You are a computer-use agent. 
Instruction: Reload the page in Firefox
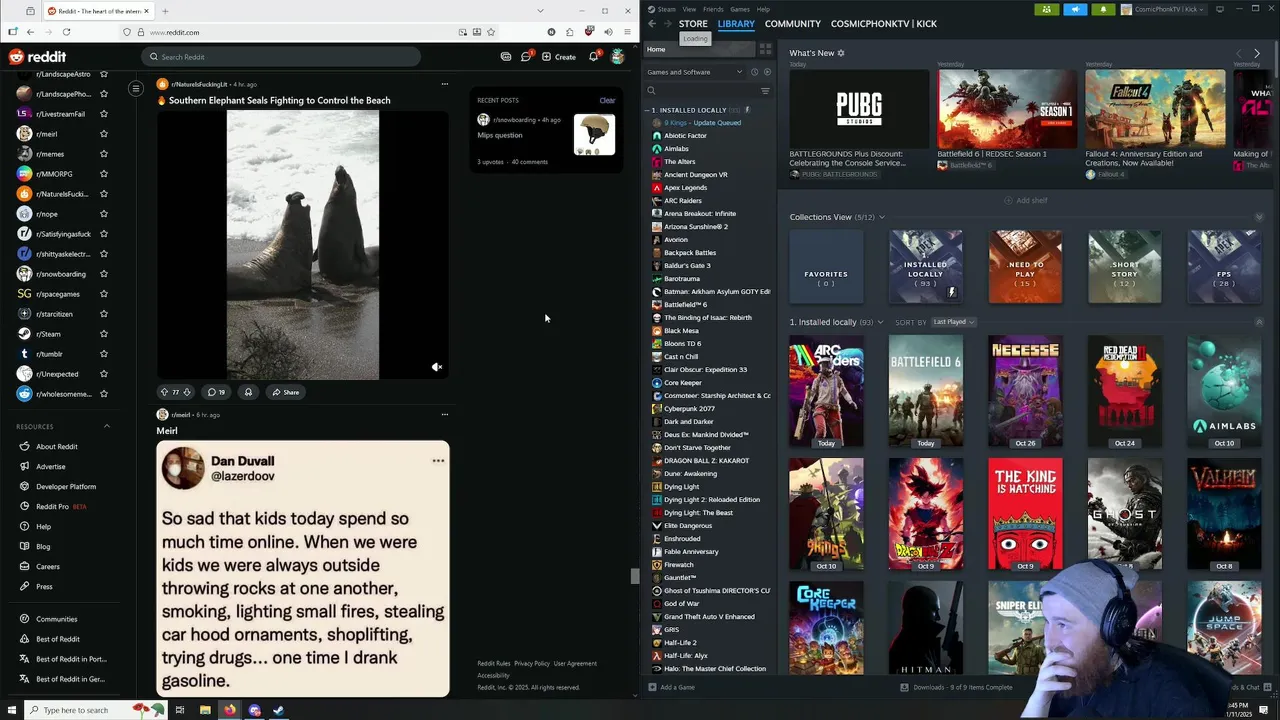[66, 32]
